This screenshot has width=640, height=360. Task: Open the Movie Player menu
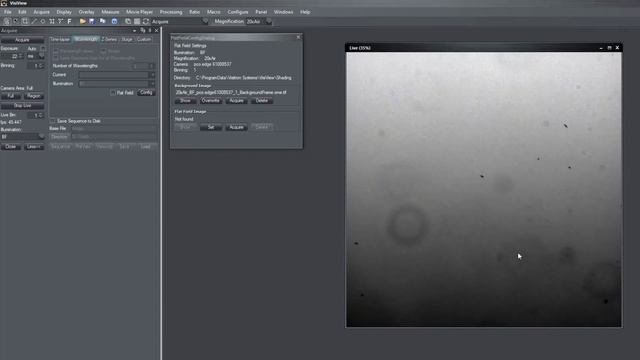click(x=139, y=12)
